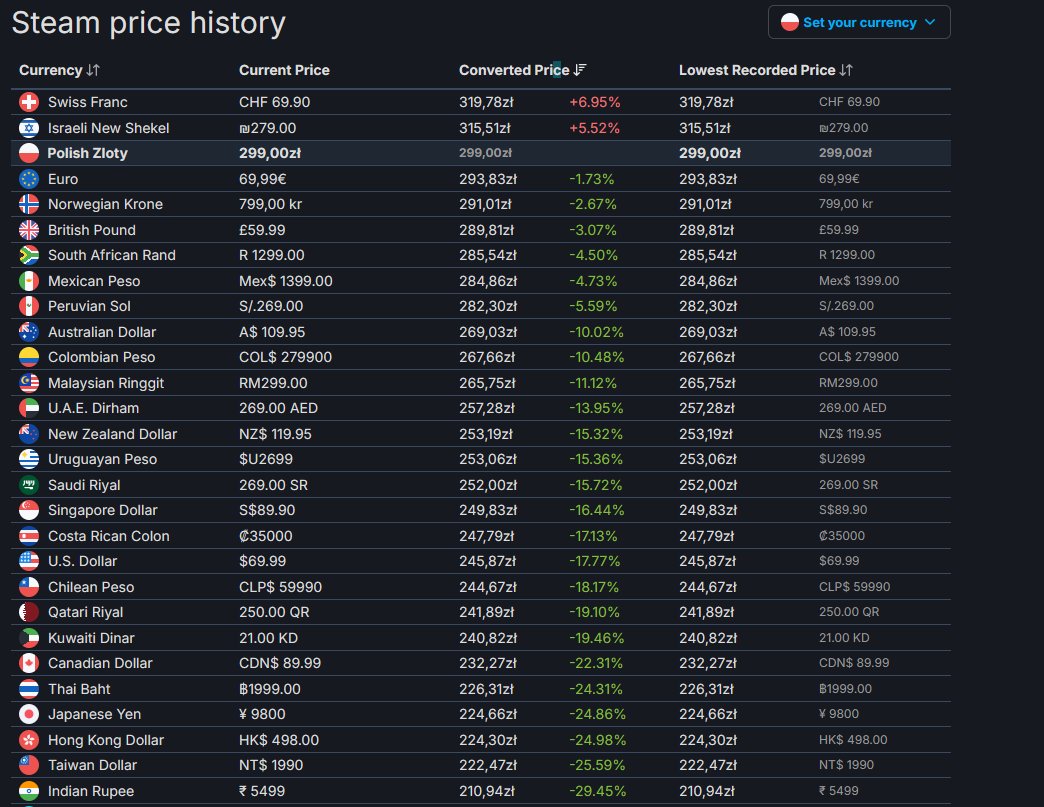Viewport: 1044px width, 807px height.
Task: Click the CHF 69.90 current price
Action: (x=274, y=102)
